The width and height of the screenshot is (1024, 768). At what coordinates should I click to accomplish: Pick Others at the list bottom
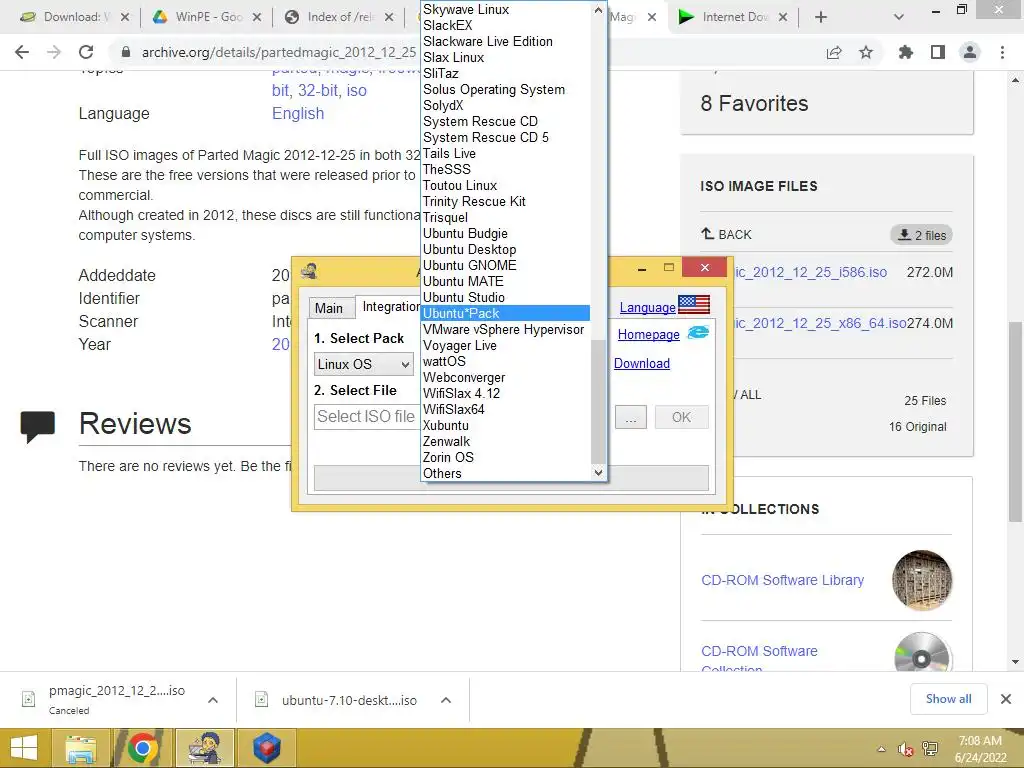pyautogui.click(x=505, y=473)
